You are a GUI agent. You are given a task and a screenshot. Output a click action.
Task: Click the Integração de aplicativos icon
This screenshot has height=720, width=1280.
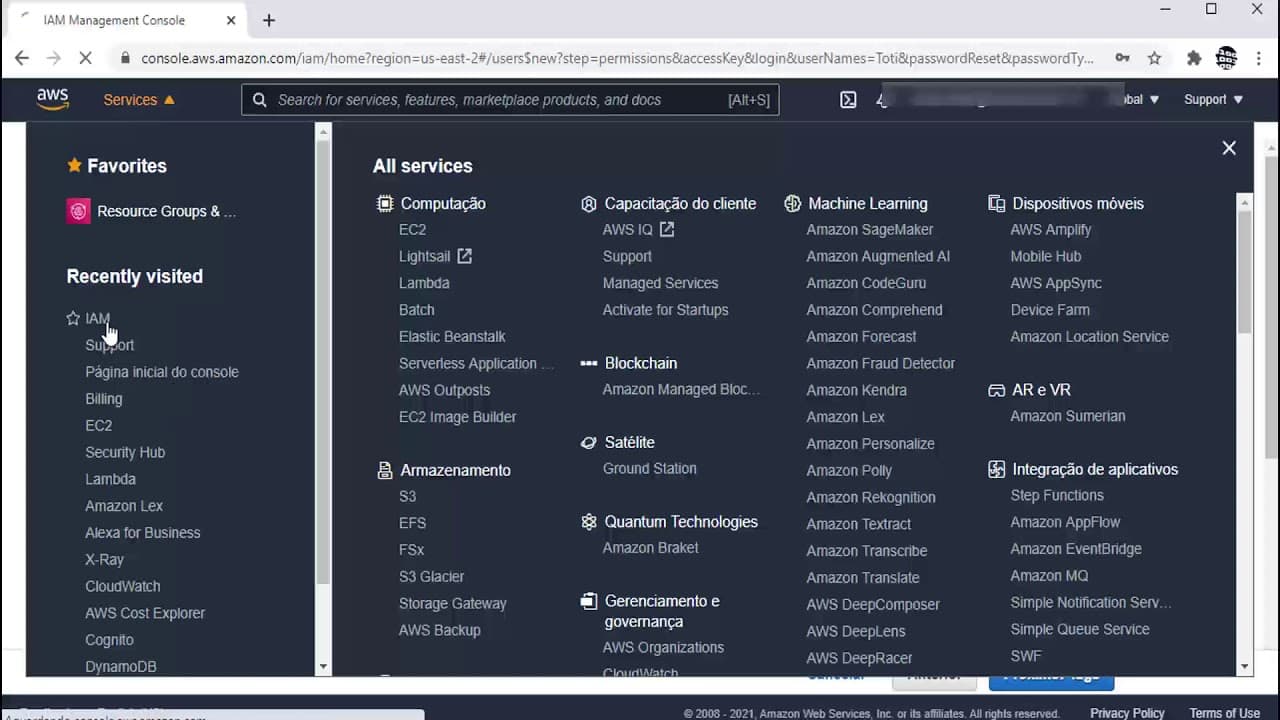(996, 469)
